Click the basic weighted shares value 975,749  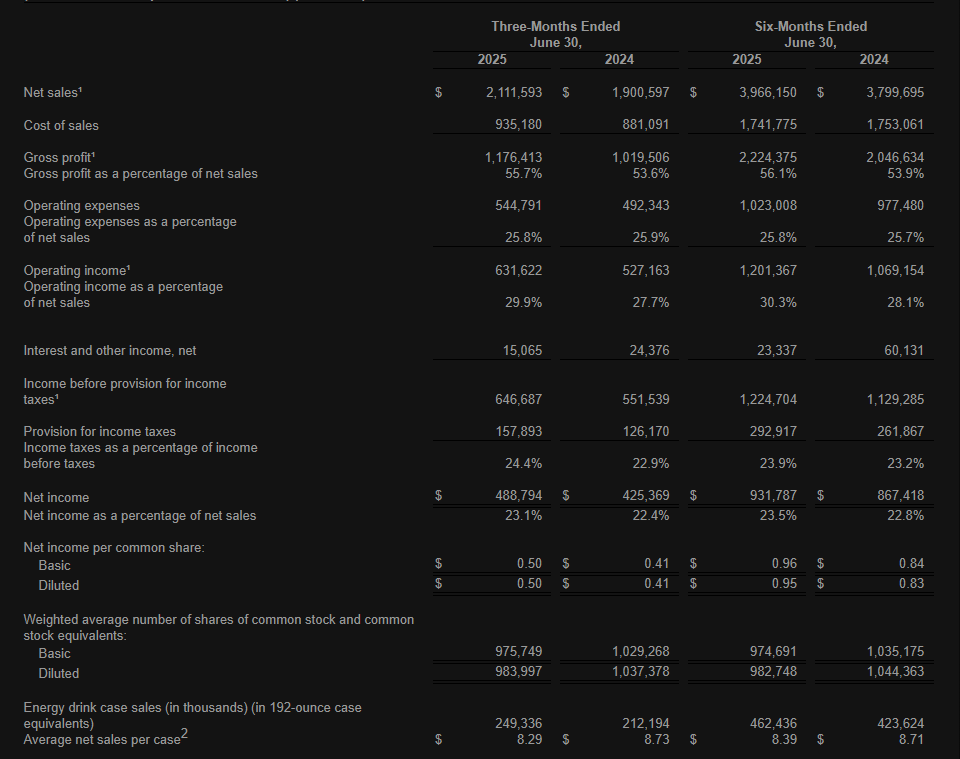point(521,651)
